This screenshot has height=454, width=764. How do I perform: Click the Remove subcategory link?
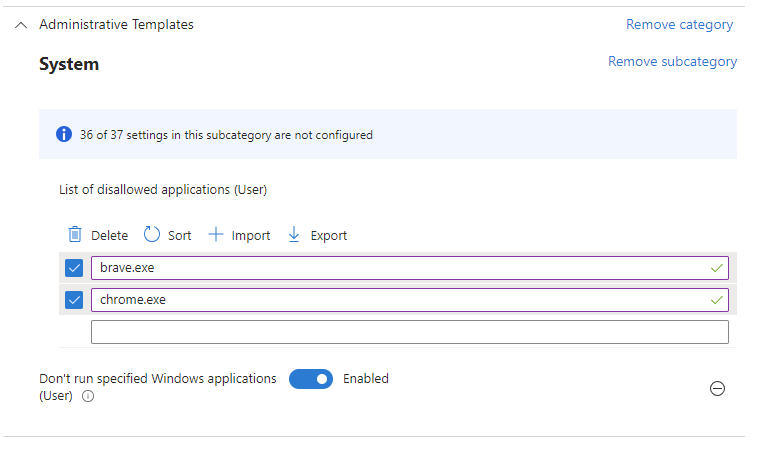tap(672, 62)
